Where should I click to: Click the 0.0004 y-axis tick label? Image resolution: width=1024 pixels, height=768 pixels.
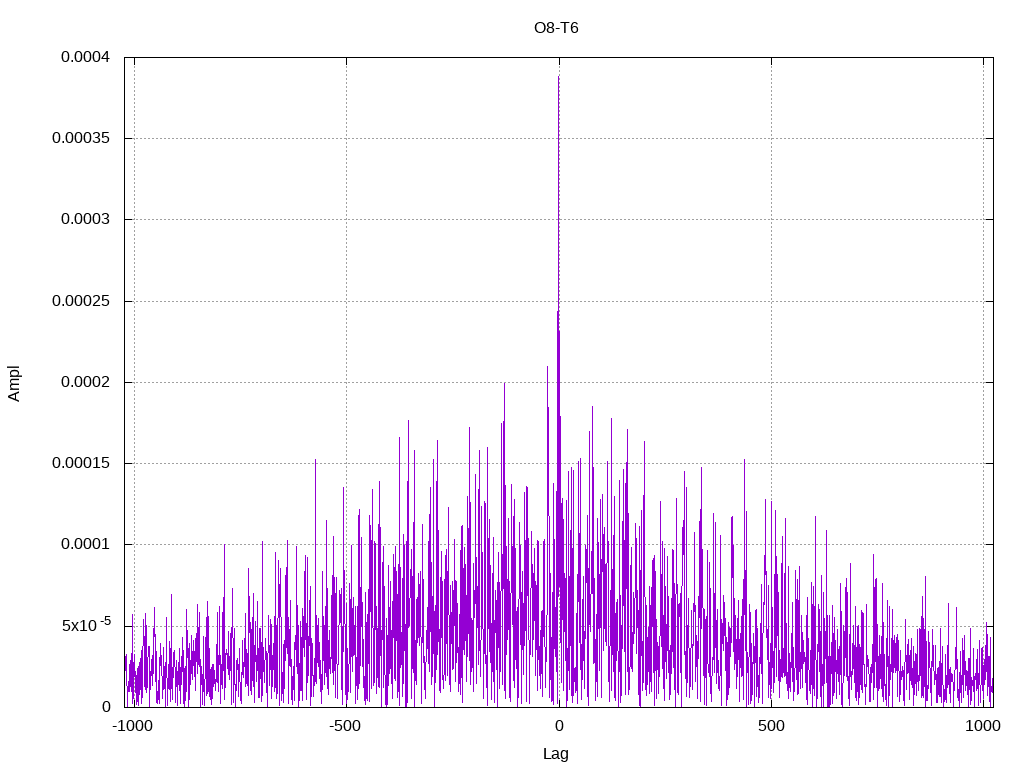(86, 57)
